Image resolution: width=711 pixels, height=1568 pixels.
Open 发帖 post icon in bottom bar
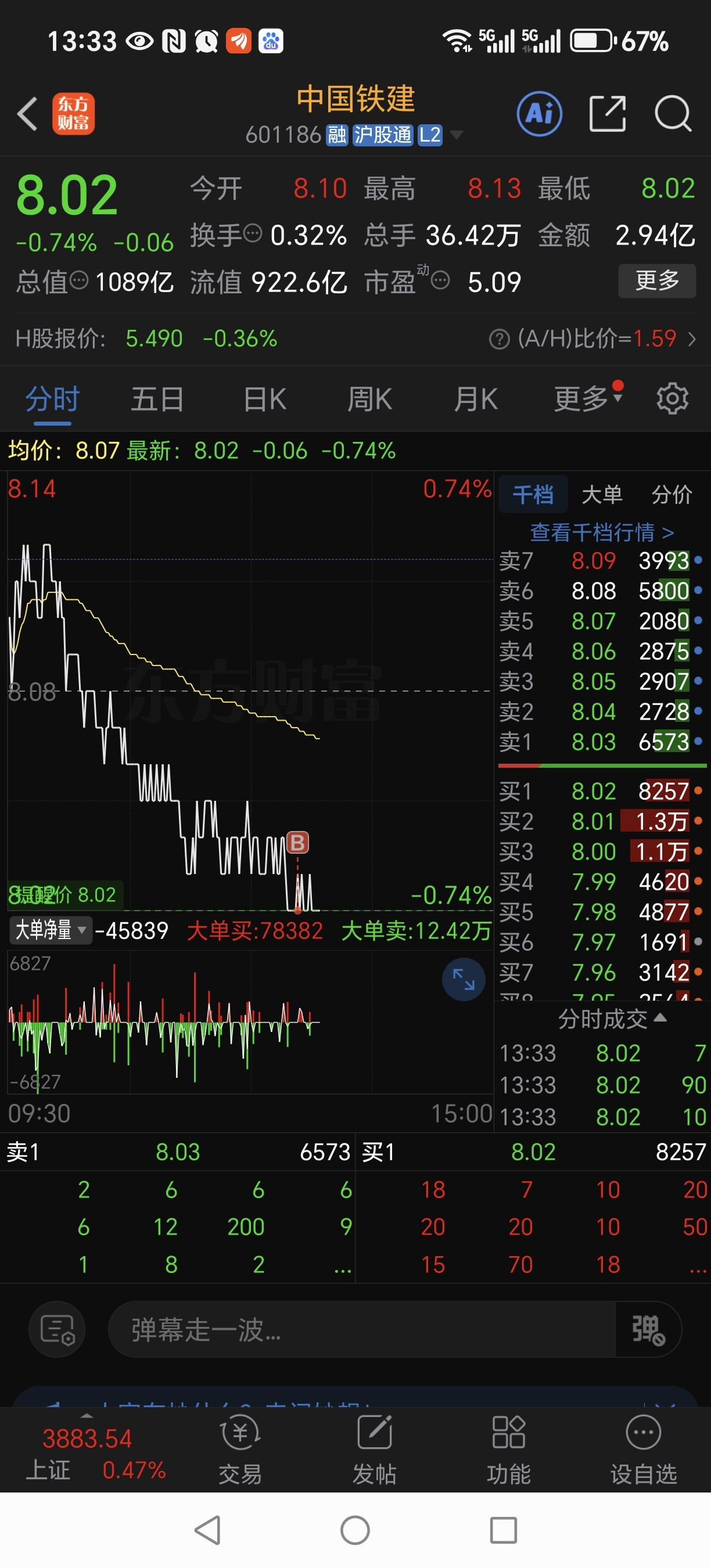[374, 1450]
